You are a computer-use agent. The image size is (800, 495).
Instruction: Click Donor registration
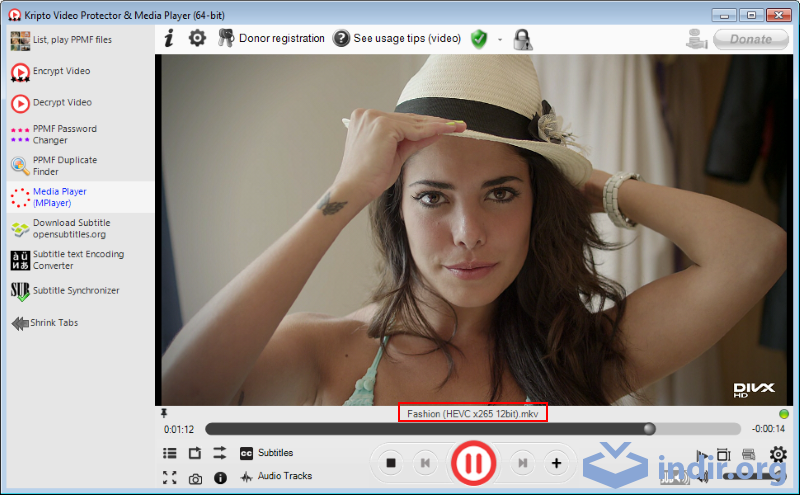[271, 38]
